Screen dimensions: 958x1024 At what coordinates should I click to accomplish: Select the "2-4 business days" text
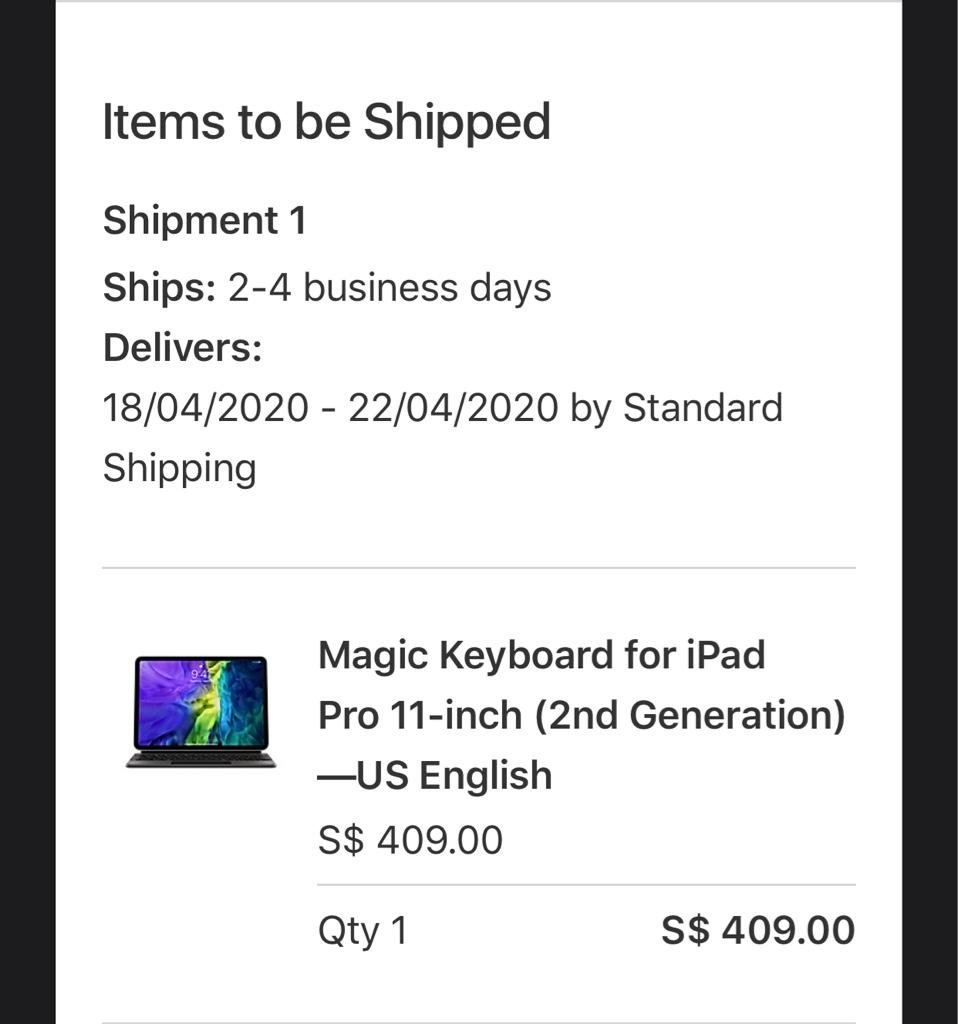pyautogui.click(x=389, y=288)
